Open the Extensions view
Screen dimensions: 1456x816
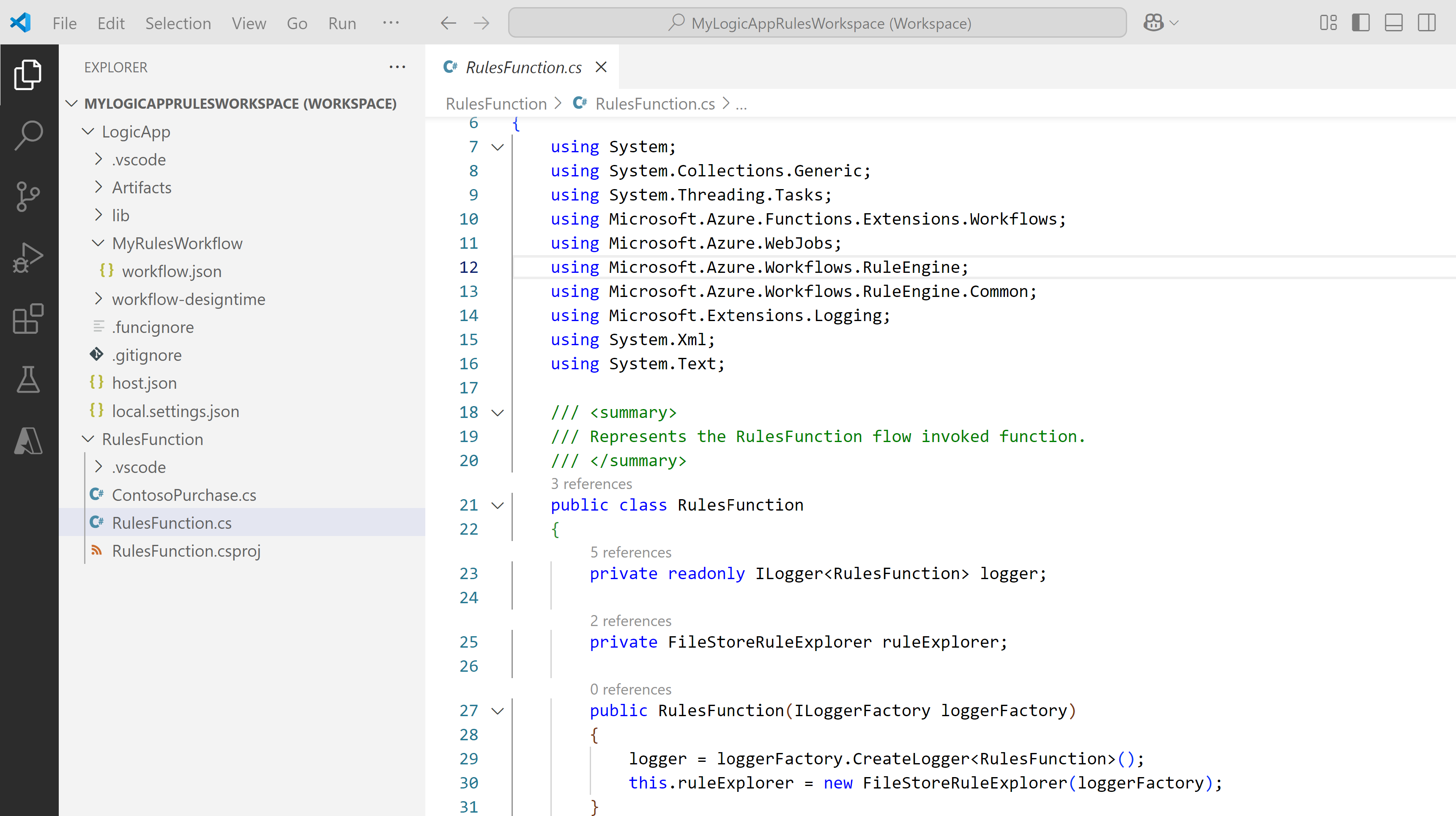(x=28, y=319)
